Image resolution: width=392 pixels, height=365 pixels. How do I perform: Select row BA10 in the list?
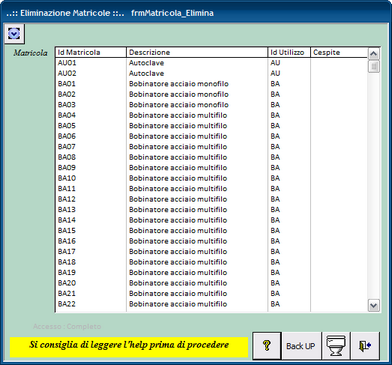coord(211,178)
